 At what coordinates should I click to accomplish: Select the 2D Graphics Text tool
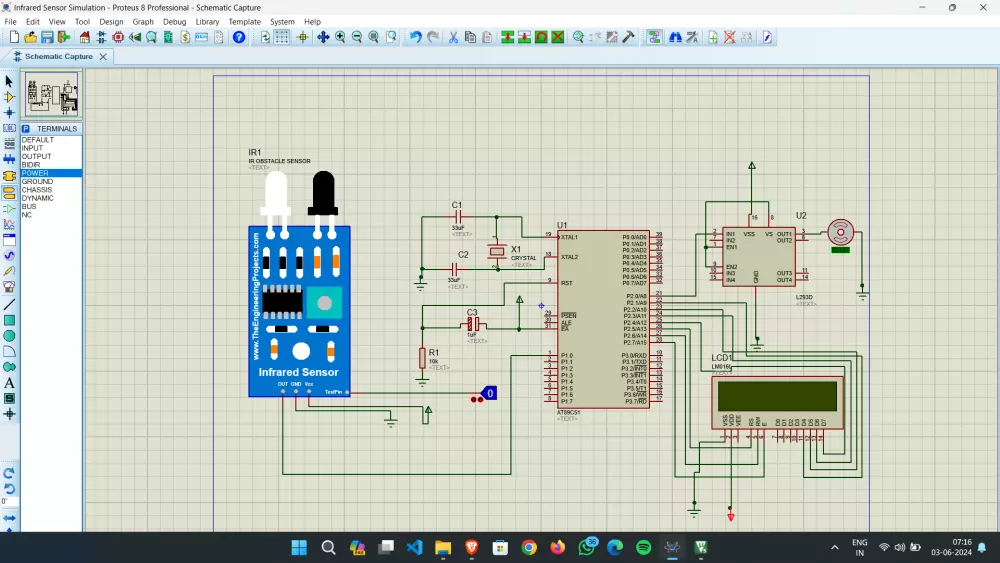(x=9, y=382)
